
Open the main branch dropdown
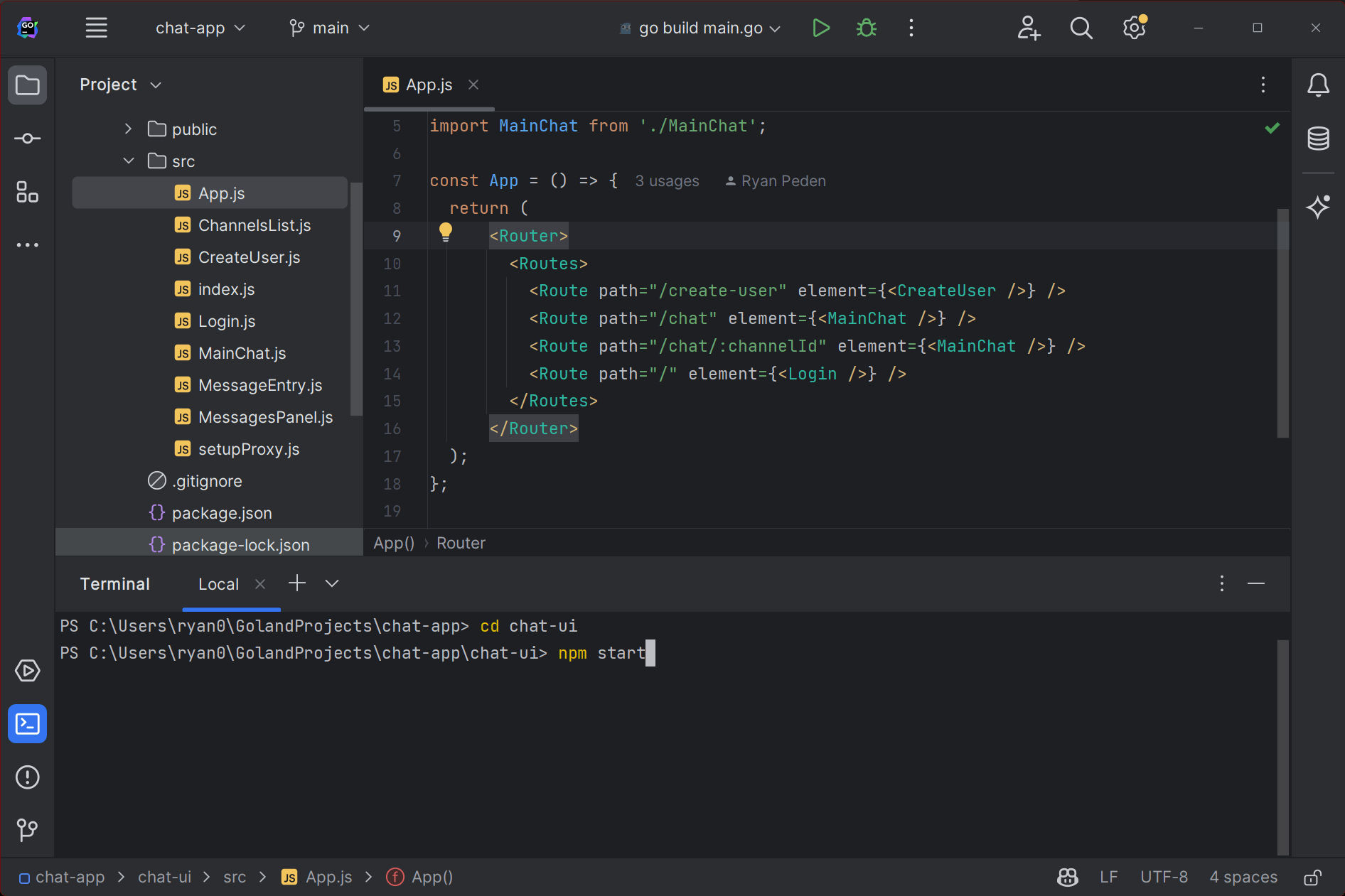point(330,28)
